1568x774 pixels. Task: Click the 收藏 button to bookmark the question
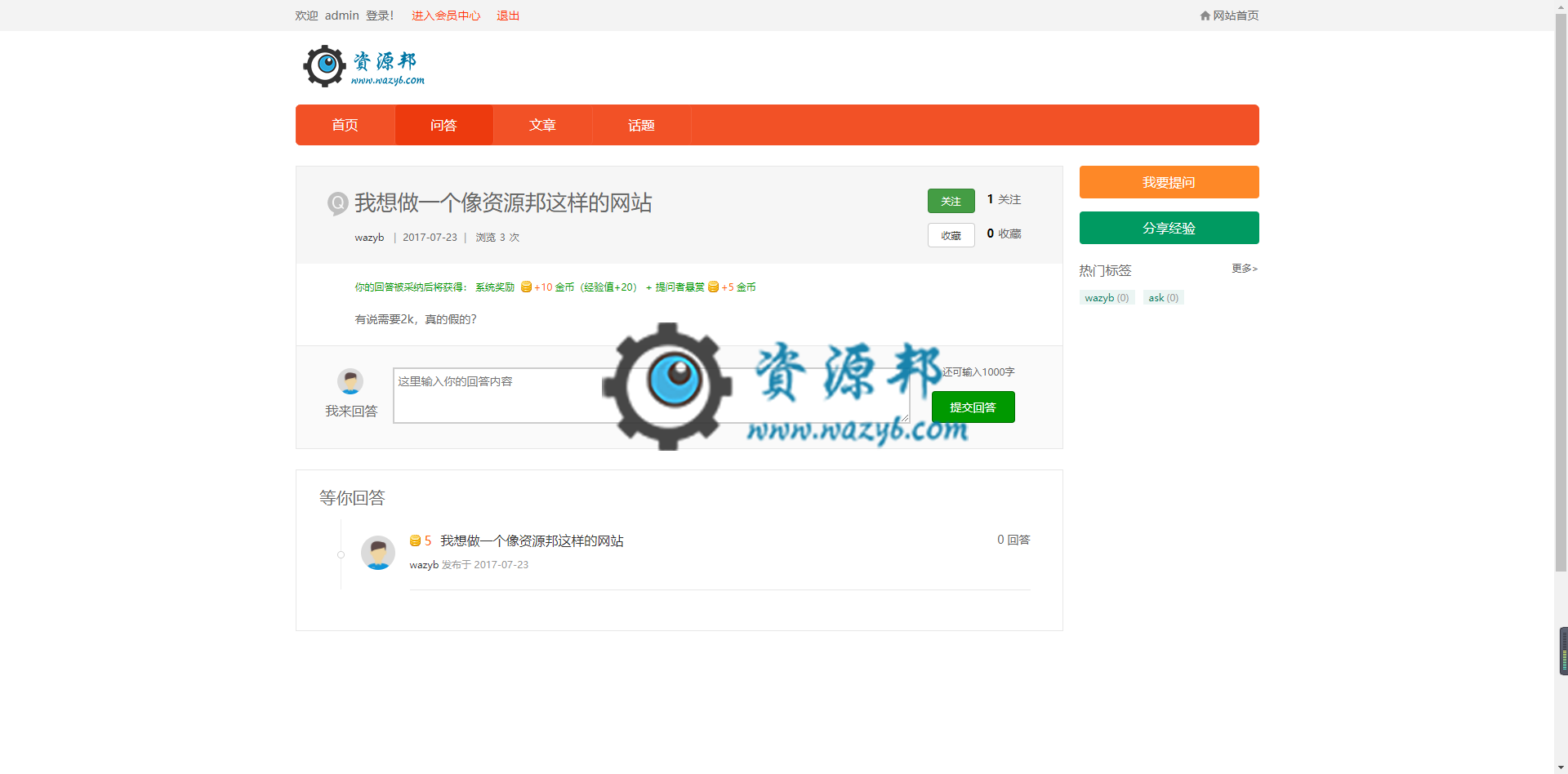pyautogui.click(x=951, y=235)
